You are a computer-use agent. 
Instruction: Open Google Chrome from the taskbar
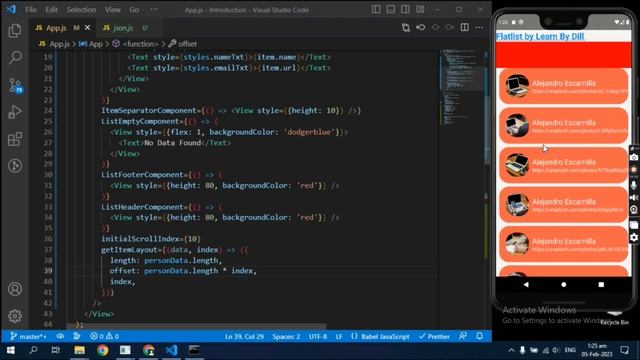[102, 350]
